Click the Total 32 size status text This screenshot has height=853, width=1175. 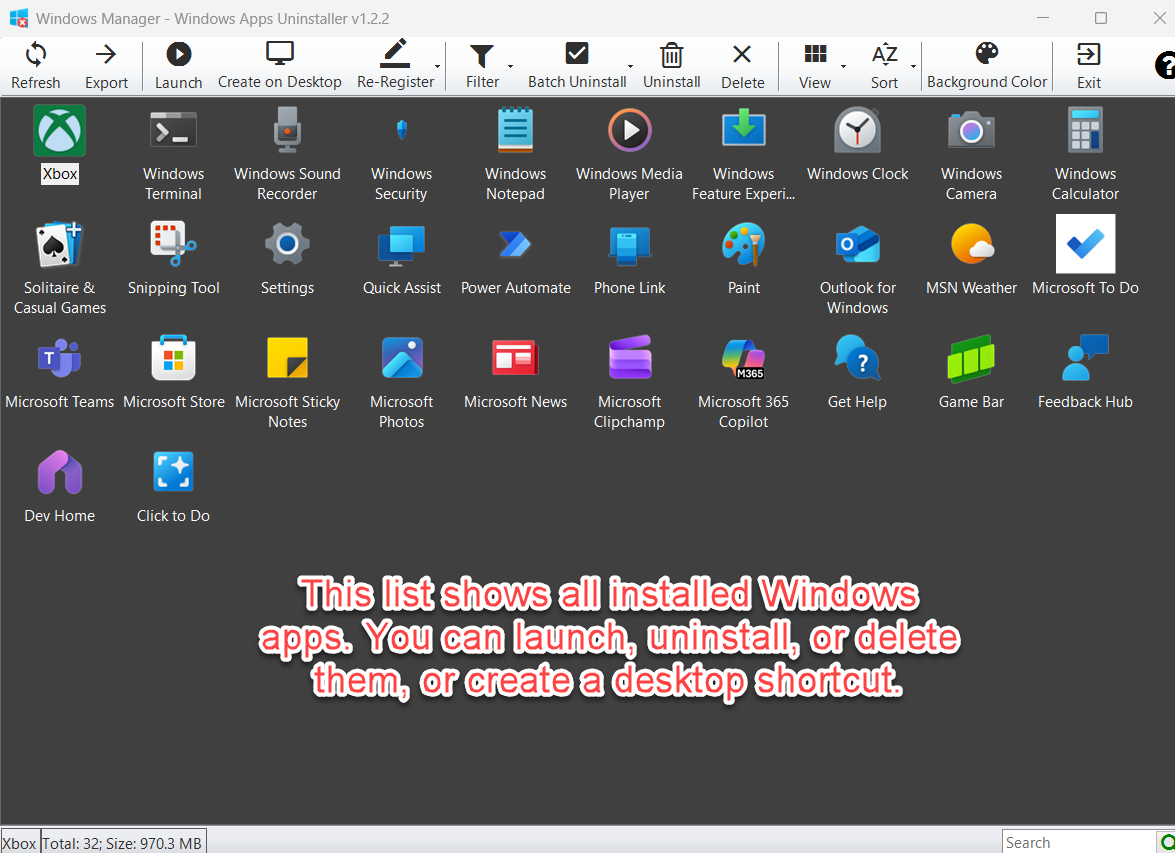click(x=122, y=843)
